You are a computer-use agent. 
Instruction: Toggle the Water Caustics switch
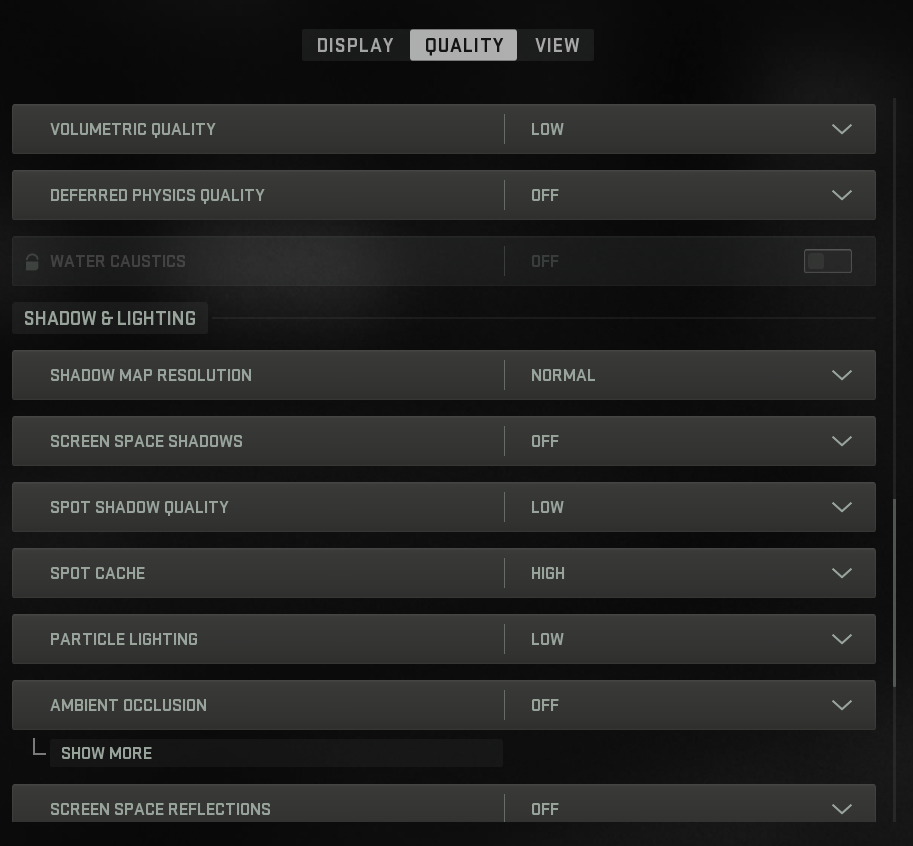click(827, 261)
